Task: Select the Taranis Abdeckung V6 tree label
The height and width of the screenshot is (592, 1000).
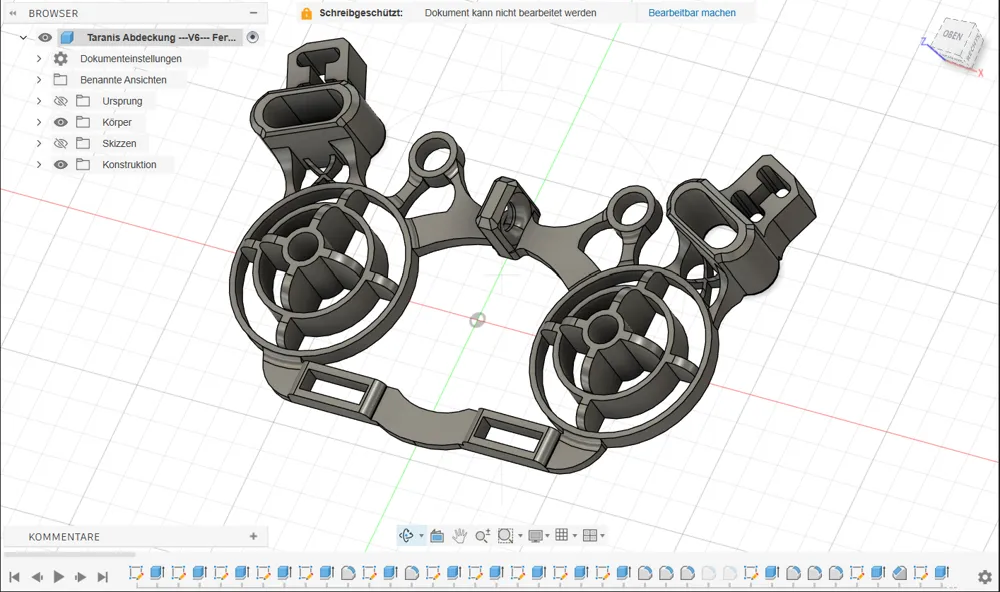Action: 161,37
